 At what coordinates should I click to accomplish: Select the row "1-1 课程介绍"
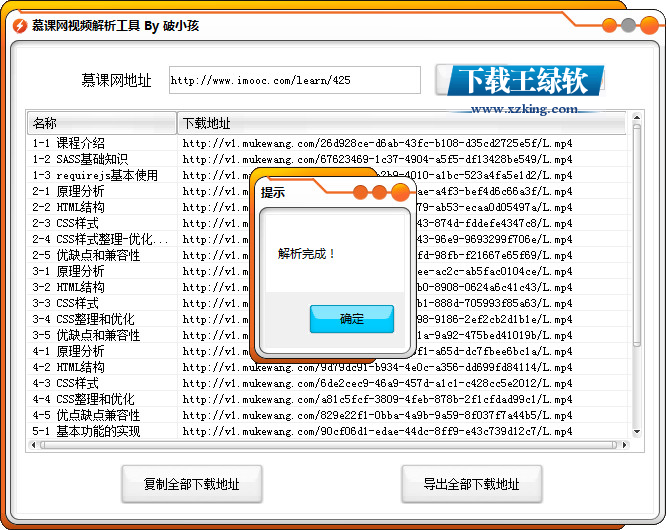(x=327, y=143)
